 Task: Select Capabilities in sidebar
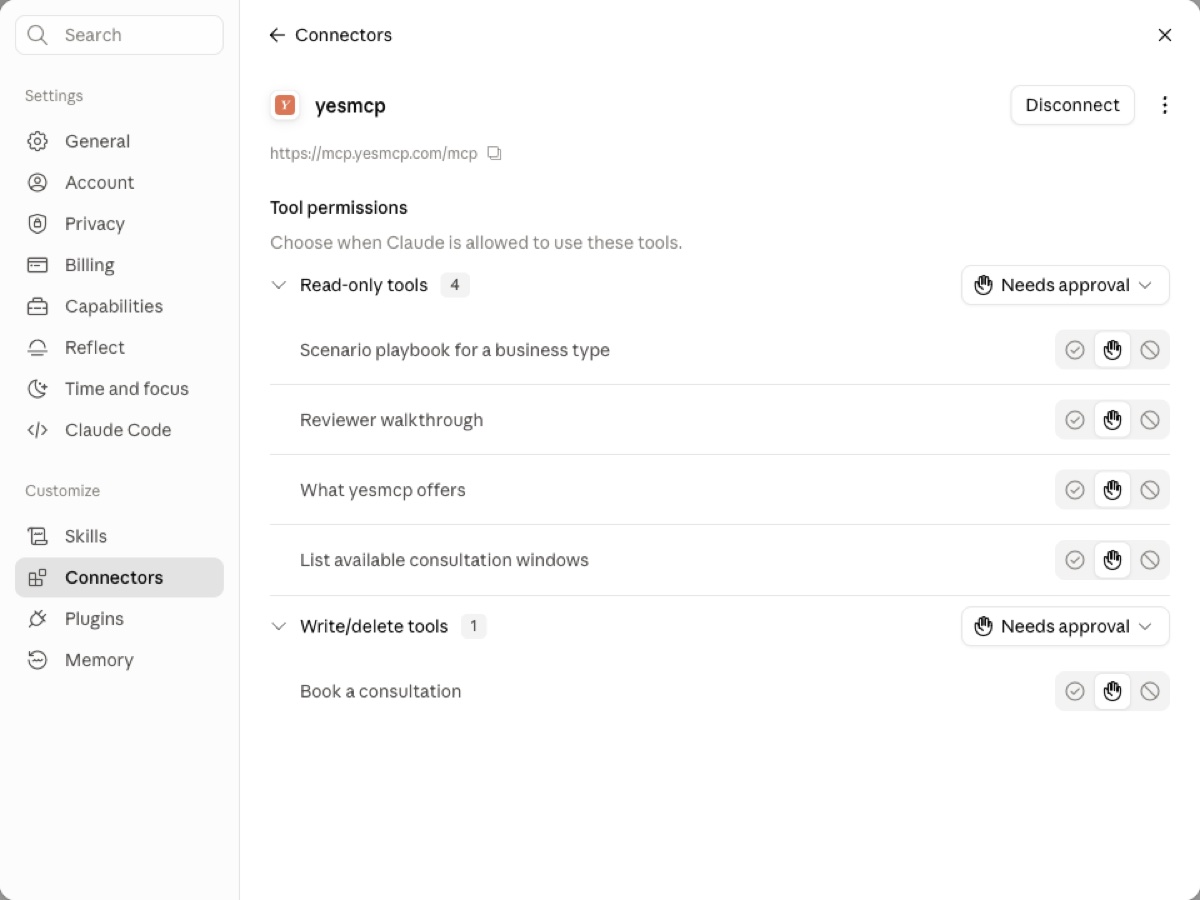[x=119, y=306]
